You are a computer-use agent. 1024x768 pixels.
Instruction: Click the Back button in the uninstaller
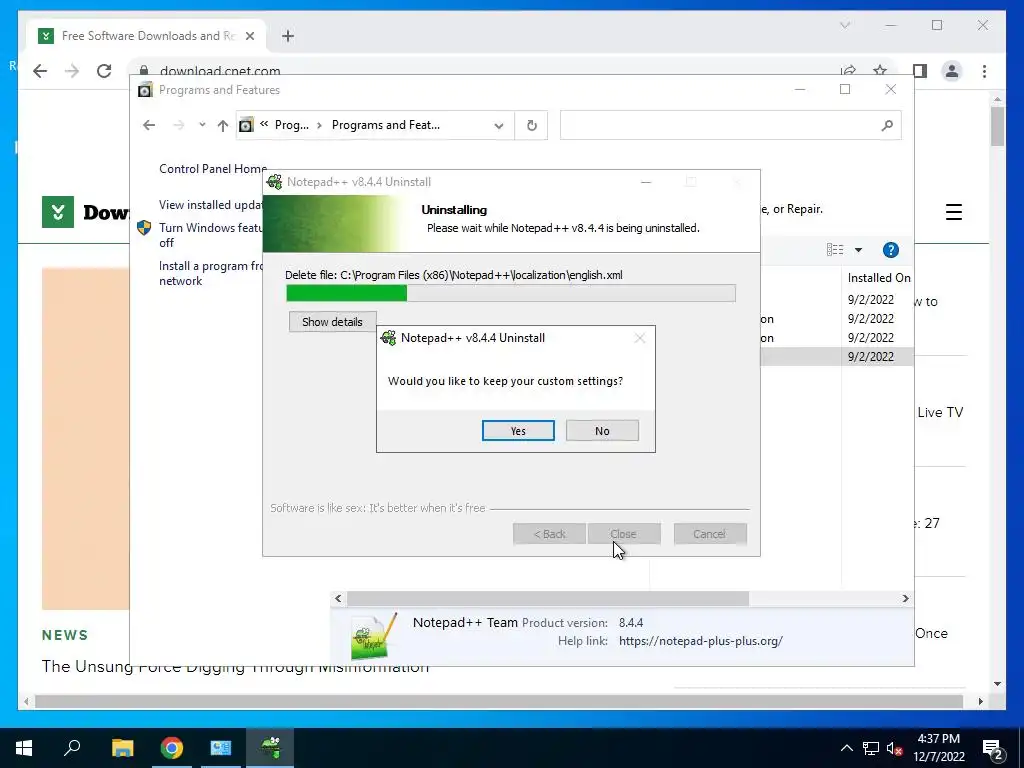(x=549, y=534)
